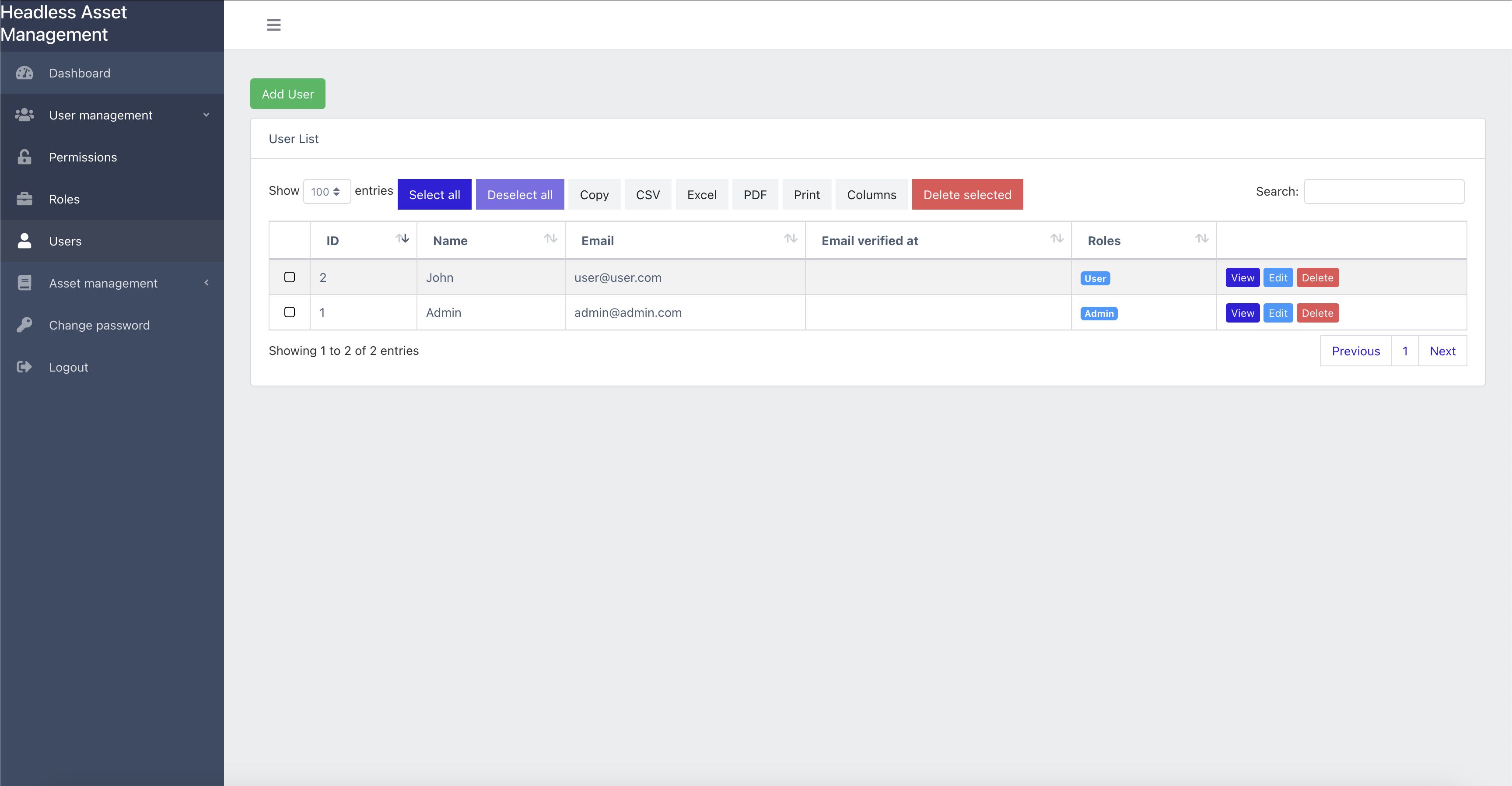Viewport: 1512px width, 786px height.
Task: Click the Users person icon
Action: (x=24, y=241)
